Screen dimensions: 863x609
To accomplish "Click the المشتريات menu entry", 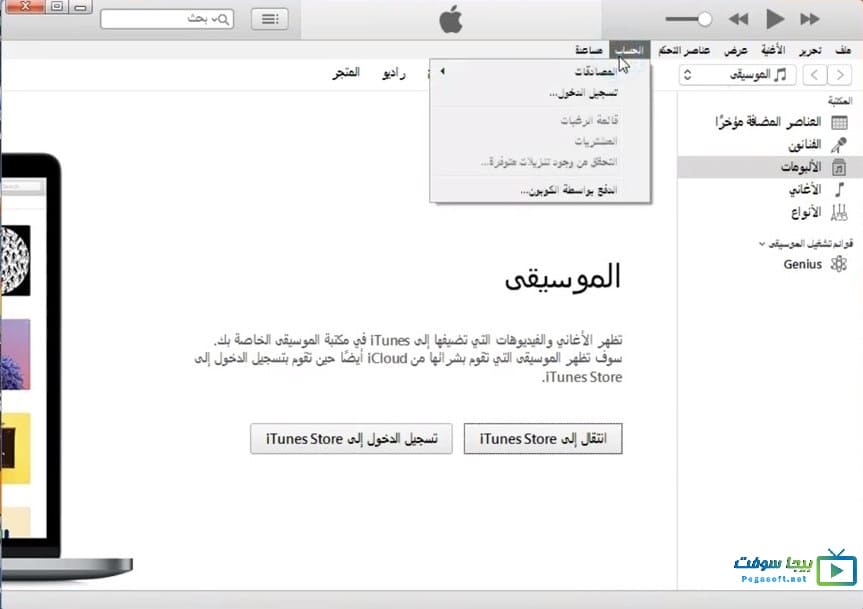I will coord(540,141).
